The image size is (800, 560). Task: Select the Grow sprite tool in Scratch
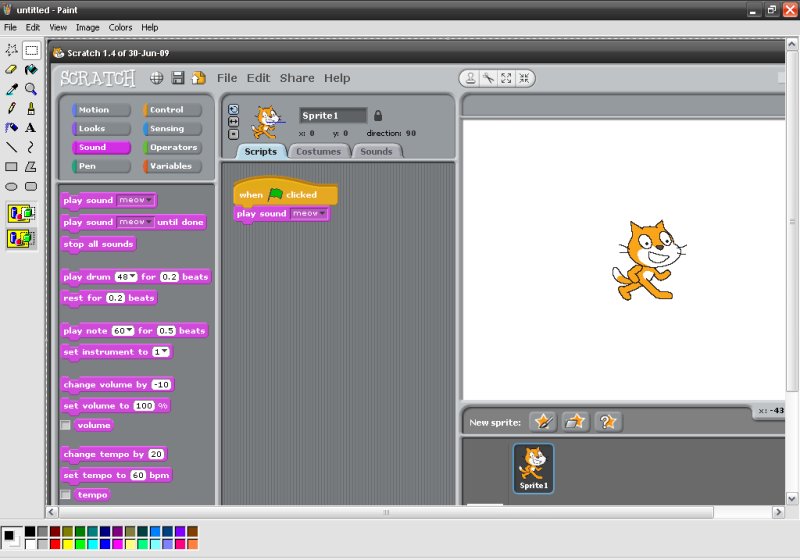(506, 78)
